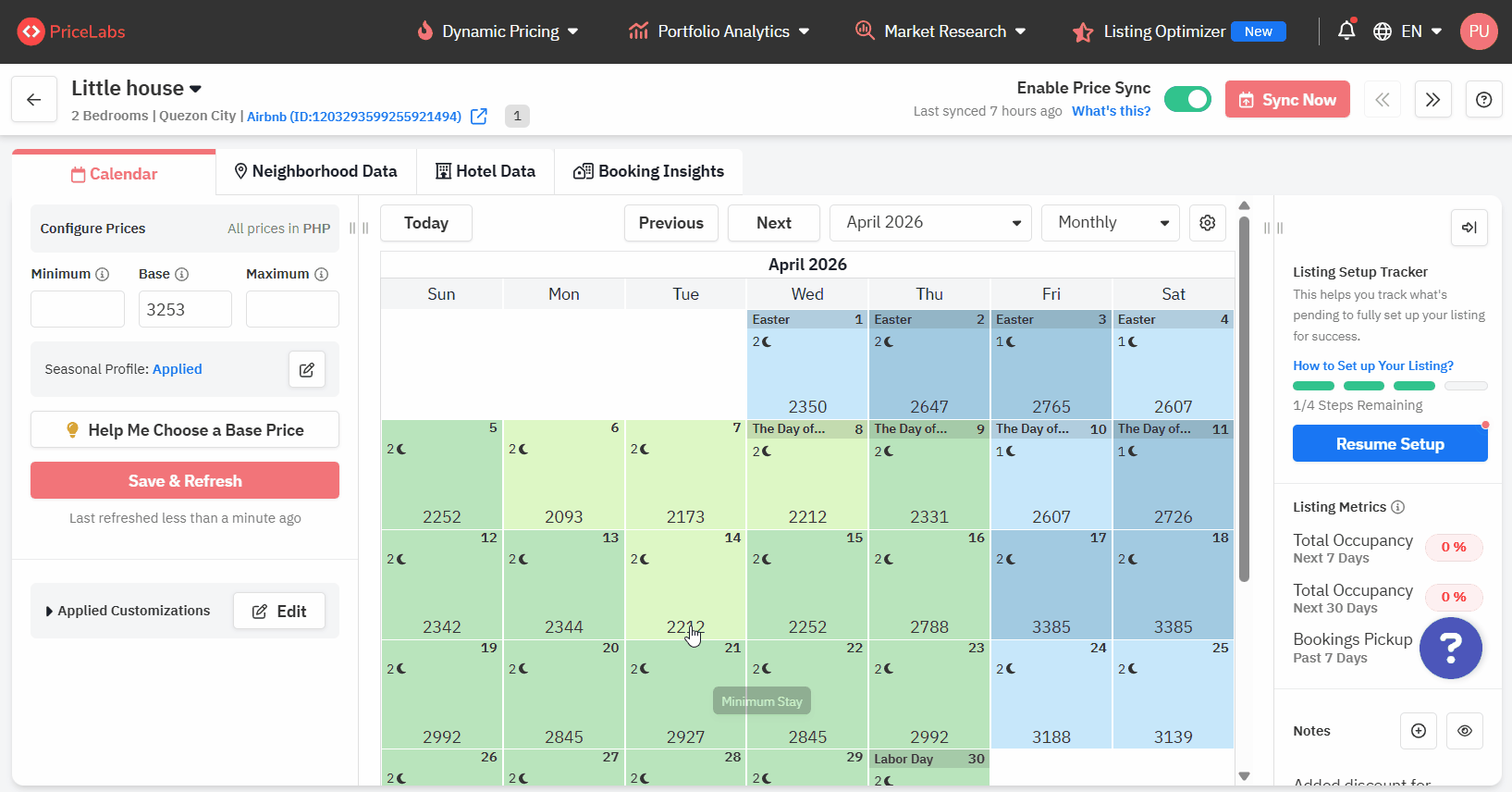
Task: Click the Resume Setup button
Action: click(x=1389, y=444)
